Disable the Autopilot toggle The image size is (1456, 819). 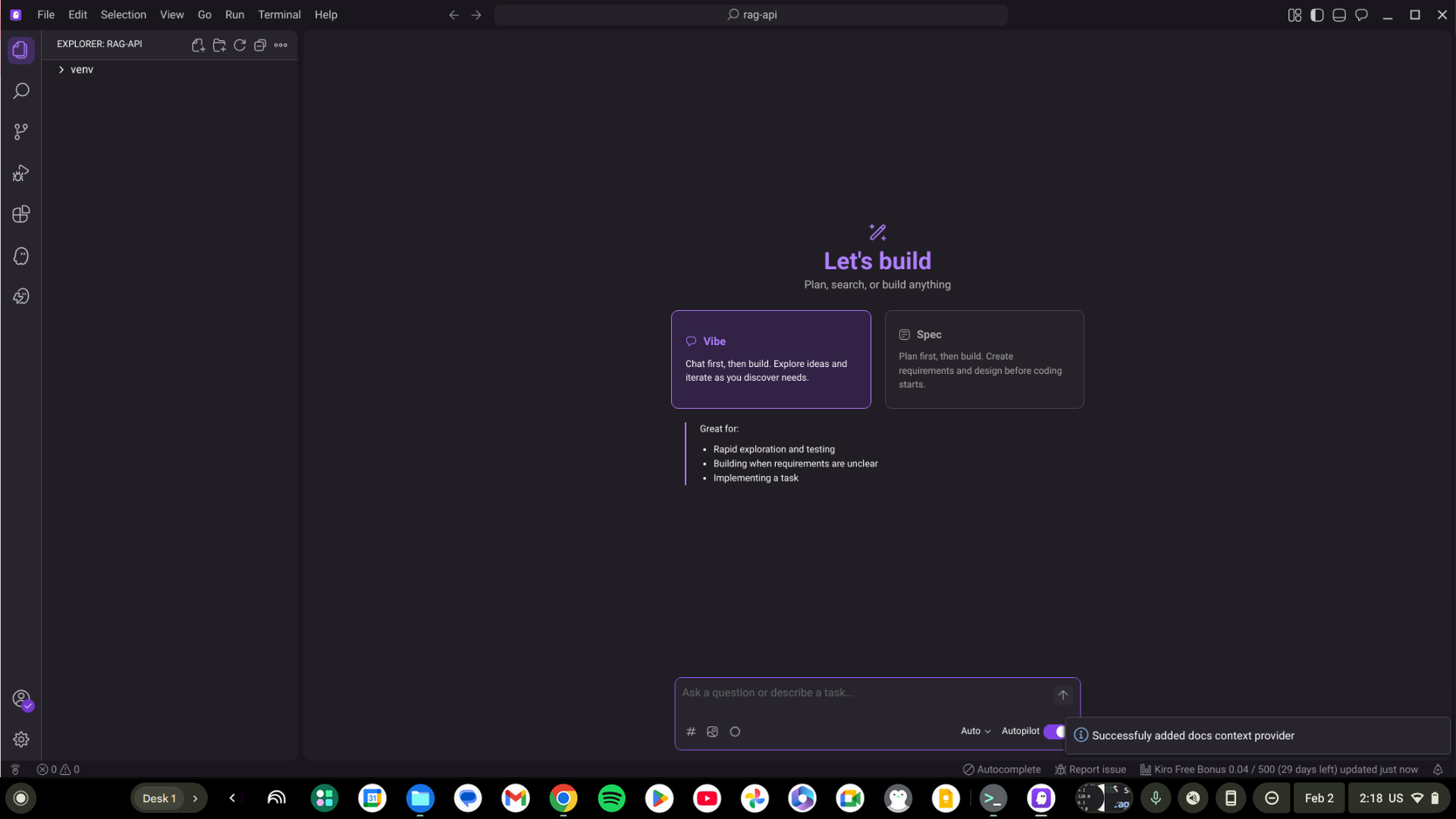pos(1055,731)
